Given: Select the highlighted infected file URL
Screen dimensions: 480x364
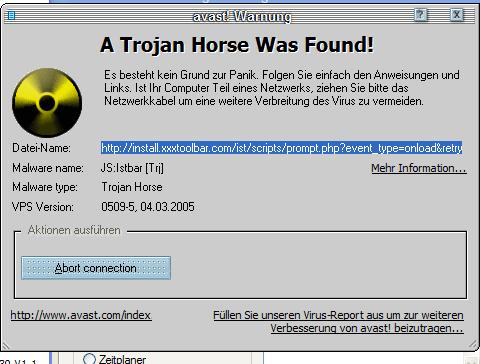Looking at the screenshot, I should 281,148.
